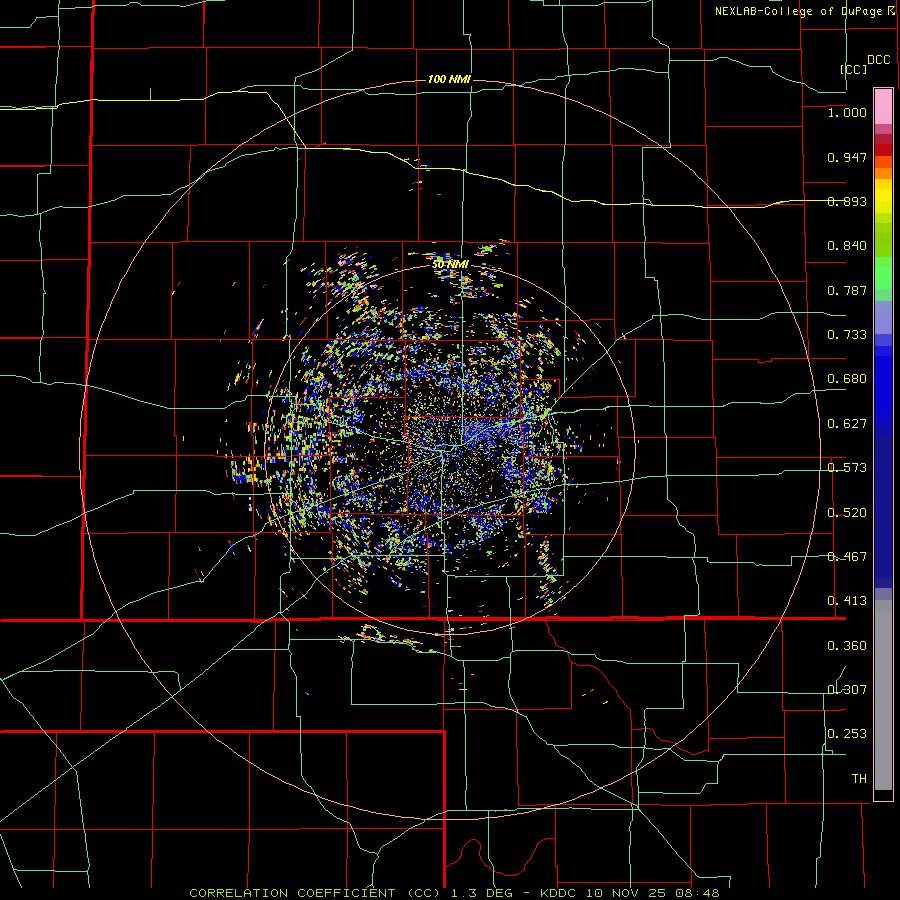Pick the pink segment of the color bar
Image resolution: width=900 pixels, height=900 pixels.
(883, 107)
